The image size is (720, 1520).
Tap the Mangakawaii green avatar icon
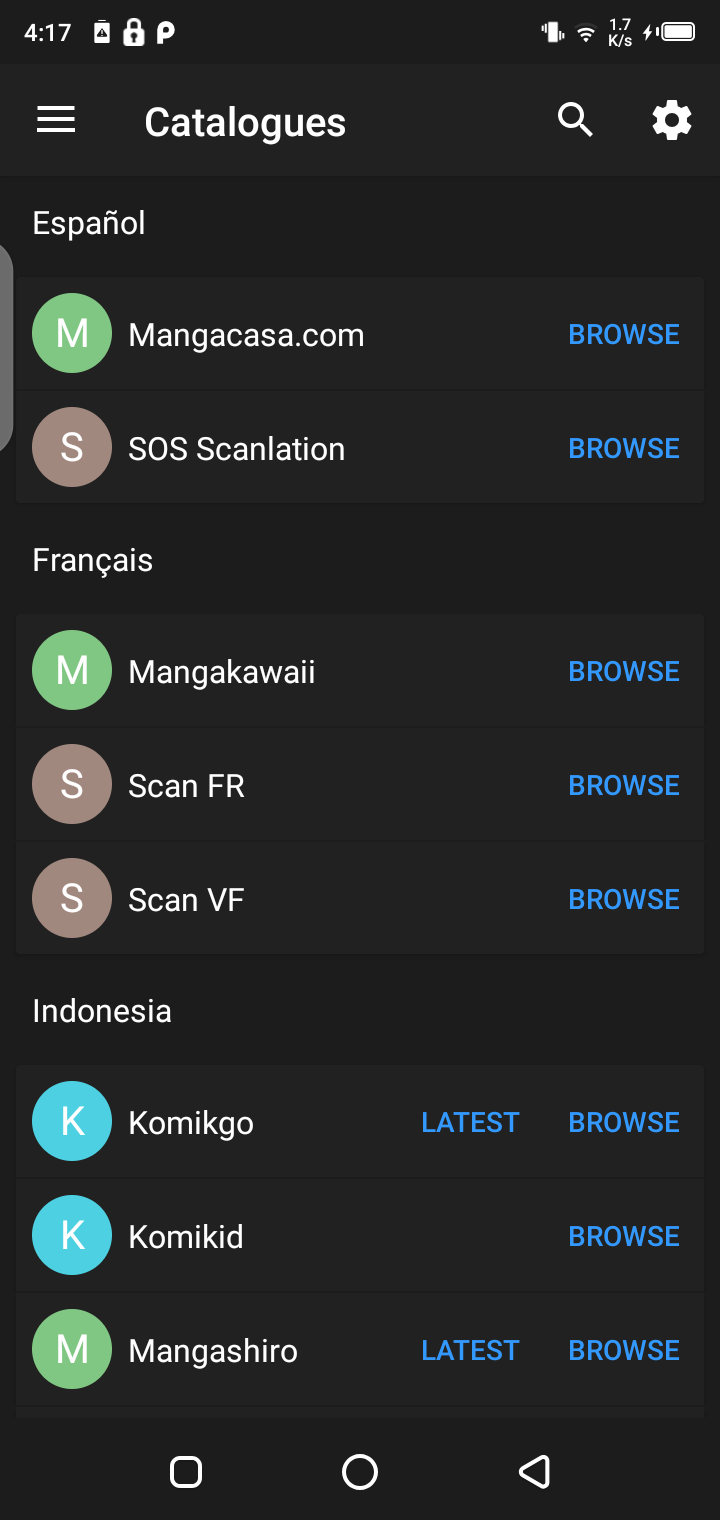point(72,670)
